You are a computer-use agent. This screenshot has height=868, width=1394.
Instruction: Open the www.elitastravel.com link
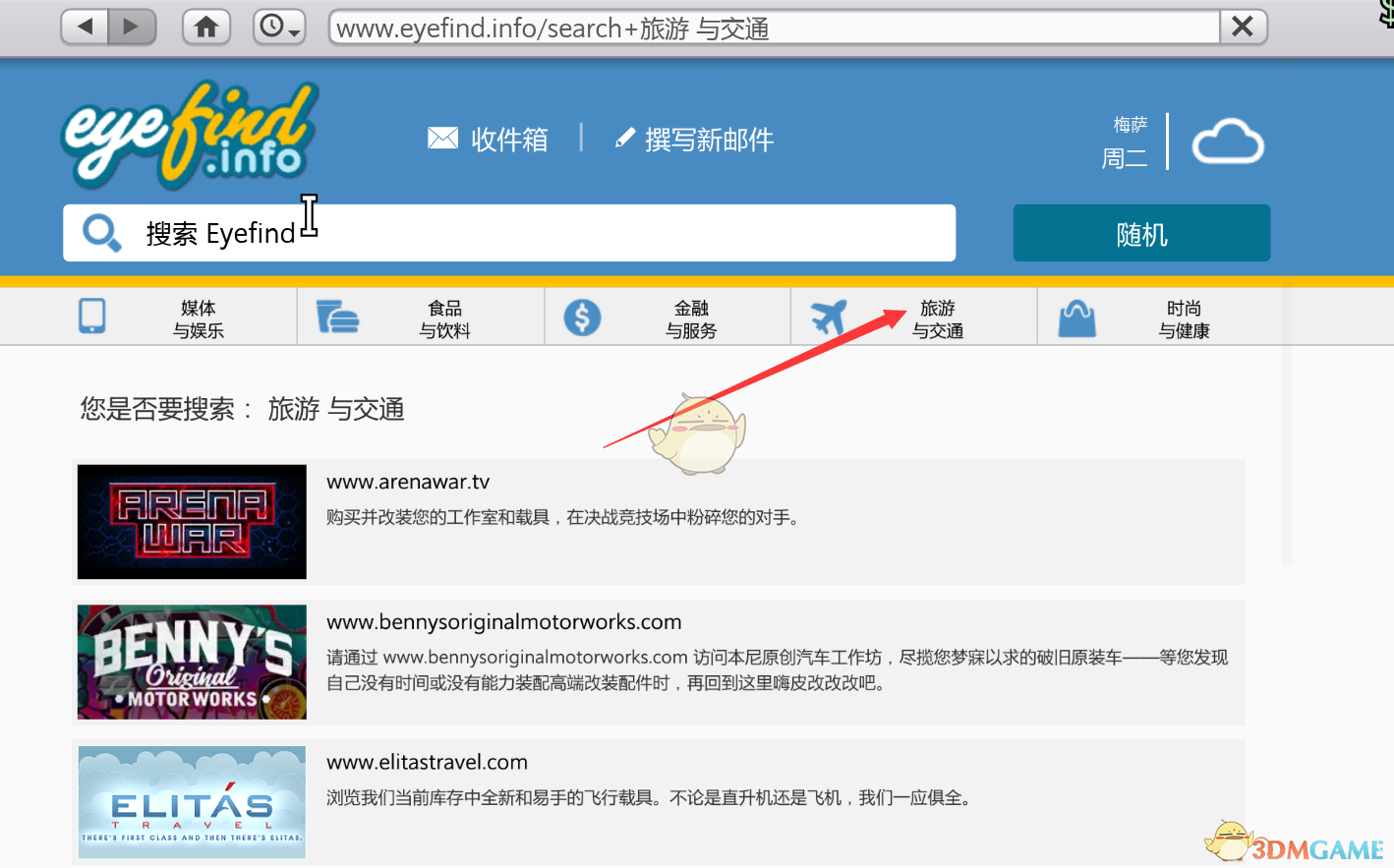(428, 762)
